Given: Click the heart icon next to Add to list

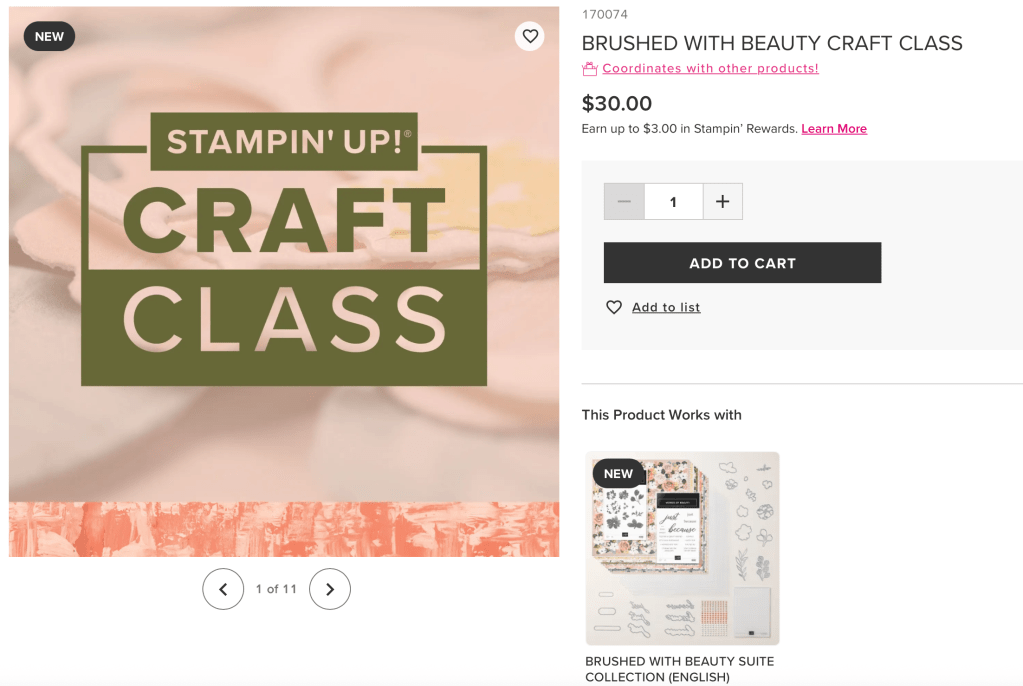Looking at the screenshot, I should (614, 307).
